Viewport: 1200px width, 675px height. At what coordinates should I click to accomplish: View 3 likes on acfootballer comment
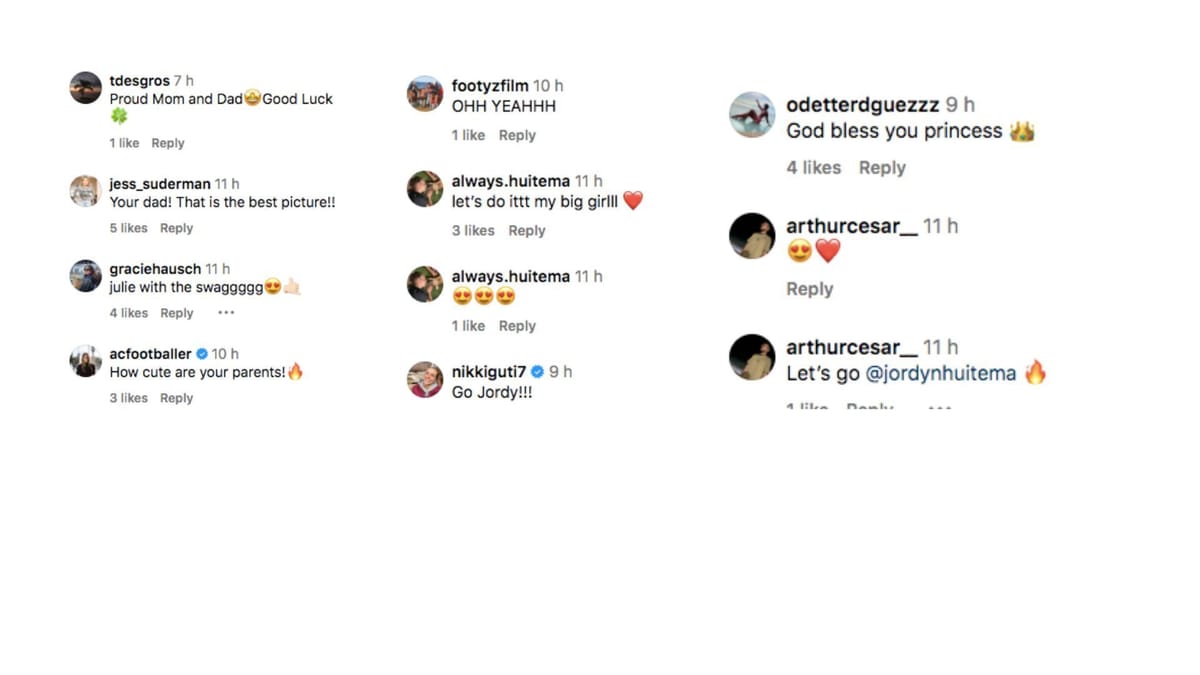[129, 398]
